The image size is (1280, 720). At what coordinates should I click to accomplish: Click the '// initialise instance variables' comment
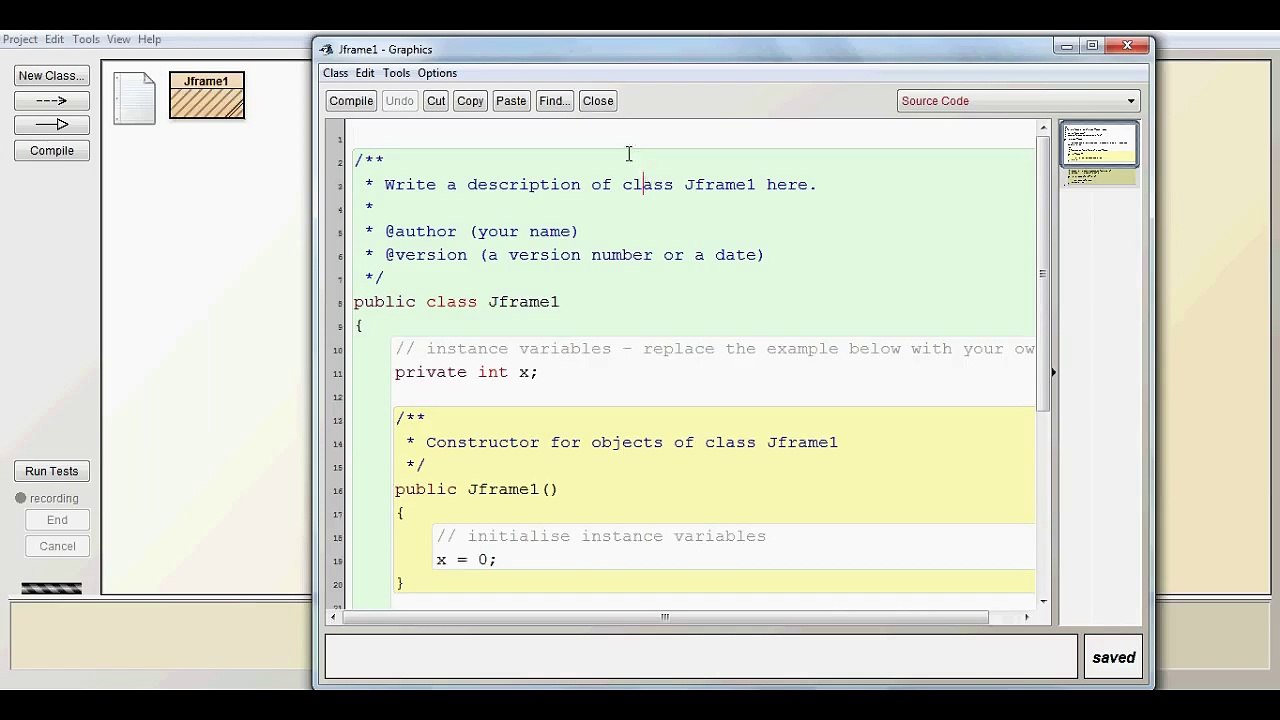point(601,536)
